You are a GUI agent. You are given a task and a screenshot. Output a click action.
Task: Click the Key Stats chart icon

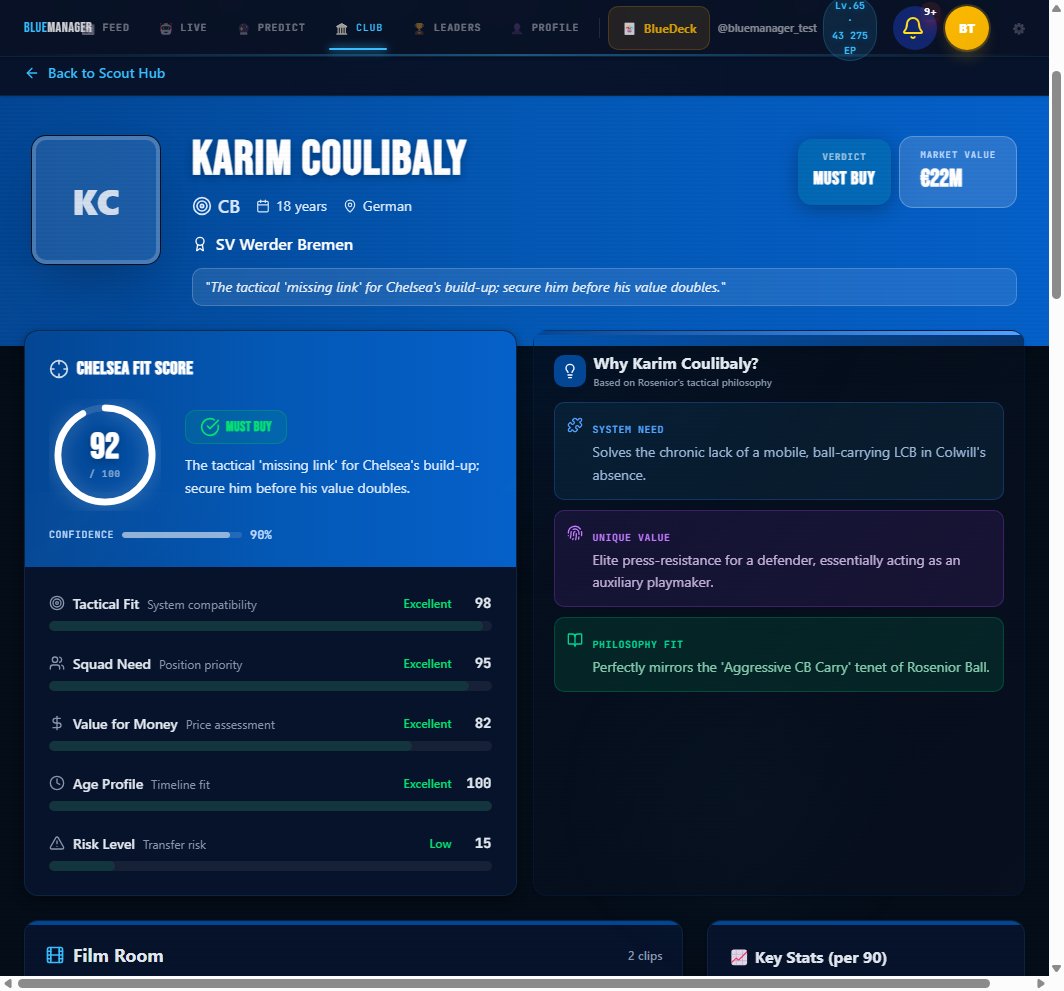click(x=739, y=957)
